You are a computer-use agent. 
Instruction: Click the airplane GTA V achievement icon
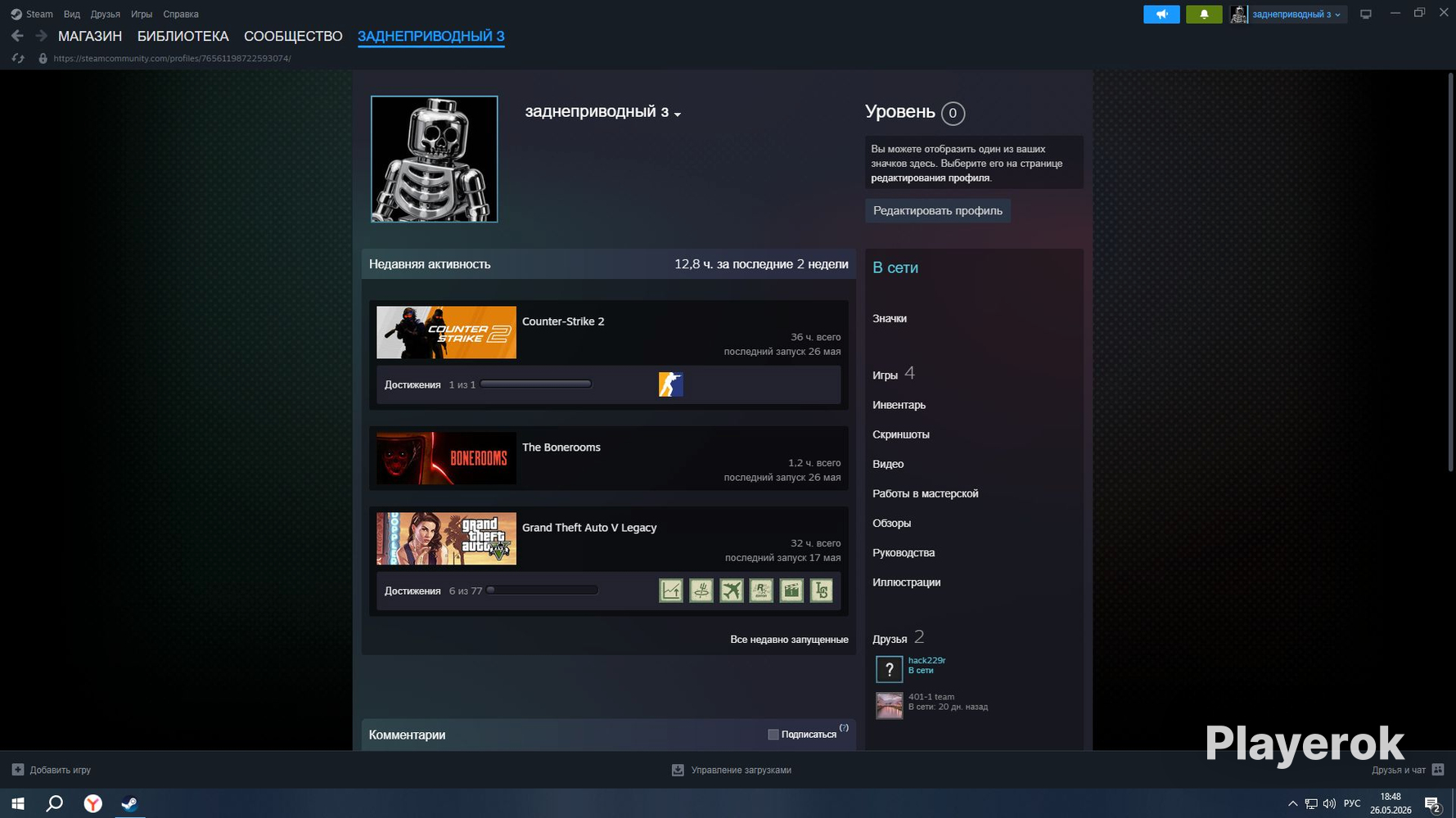coord(732,591)
